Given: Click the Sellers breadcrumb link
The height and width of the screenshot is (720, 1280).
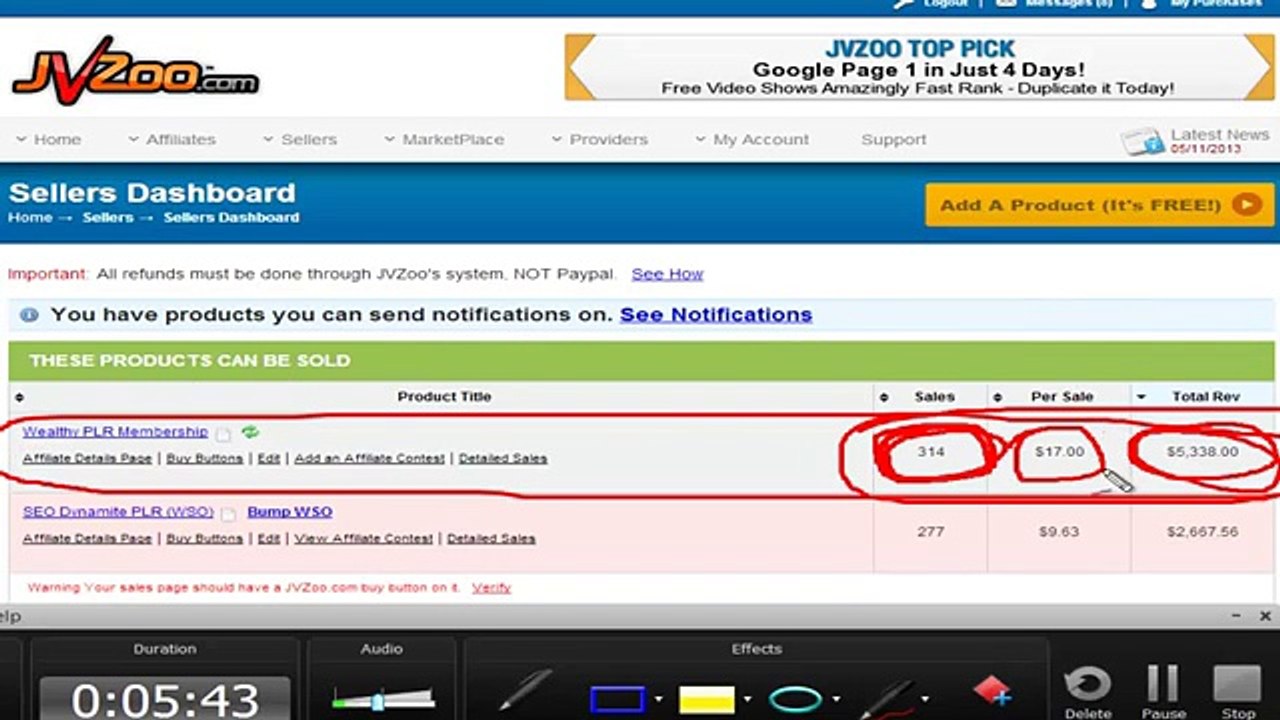Looking at the screenshot, I should pyautogui.click(x=108, y=217).
